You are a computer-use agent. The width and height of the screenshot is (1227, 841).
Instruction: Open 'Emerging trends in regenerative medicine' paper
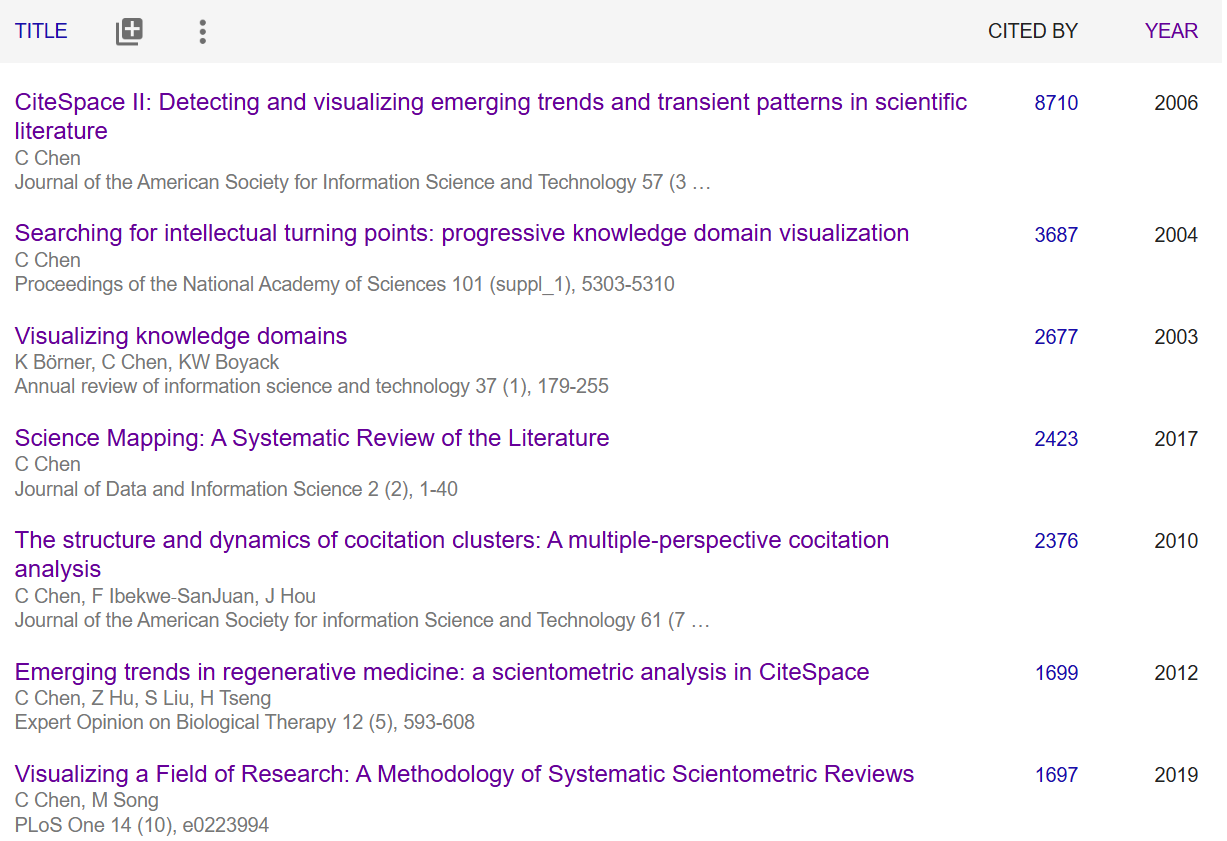(441, 672)
